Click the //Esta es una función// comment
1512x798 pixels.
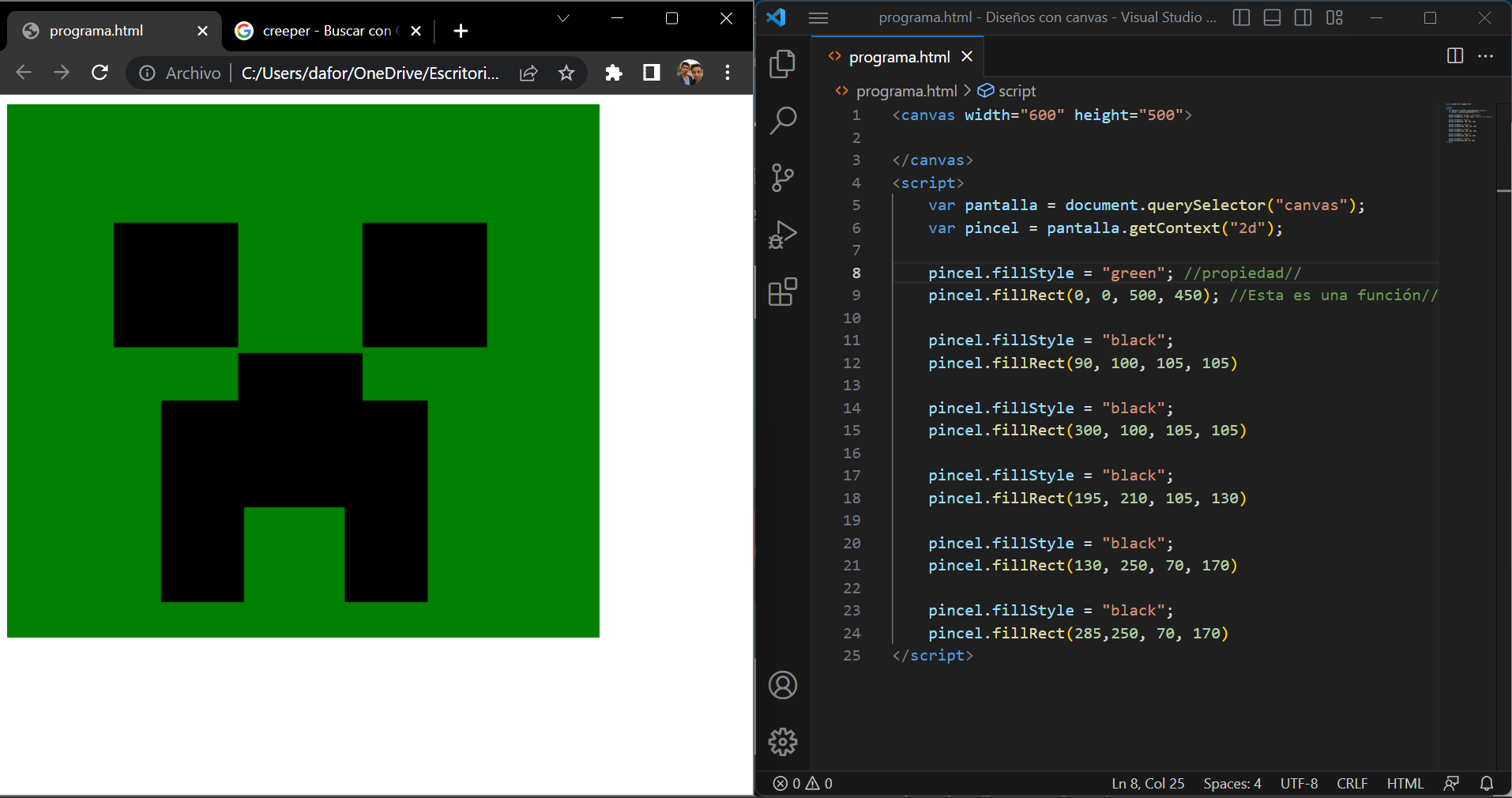[1333, 295]
